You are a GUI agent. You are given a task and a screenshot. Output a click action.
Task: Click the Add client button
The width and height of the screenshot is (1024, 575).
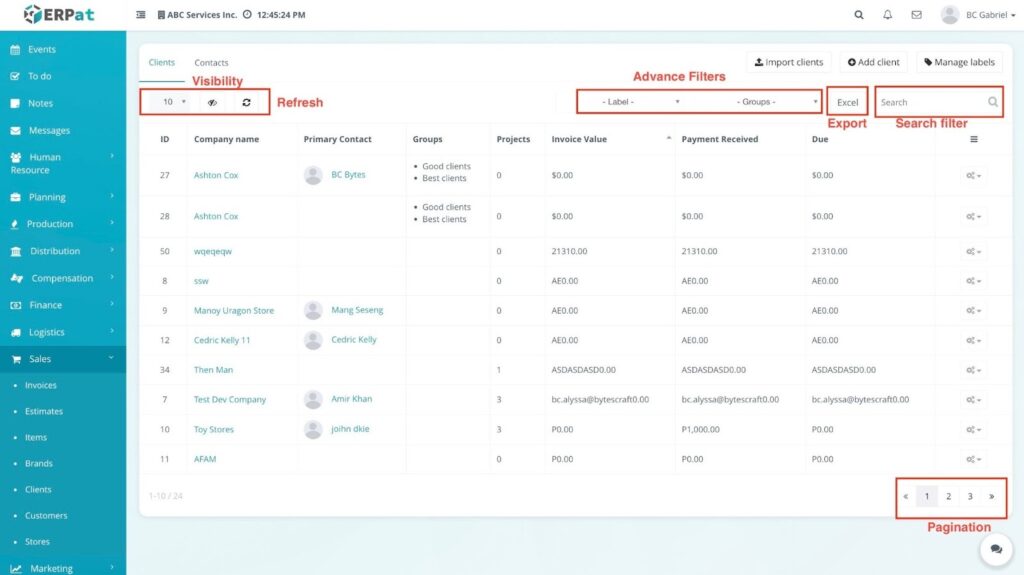coord(873,62)
